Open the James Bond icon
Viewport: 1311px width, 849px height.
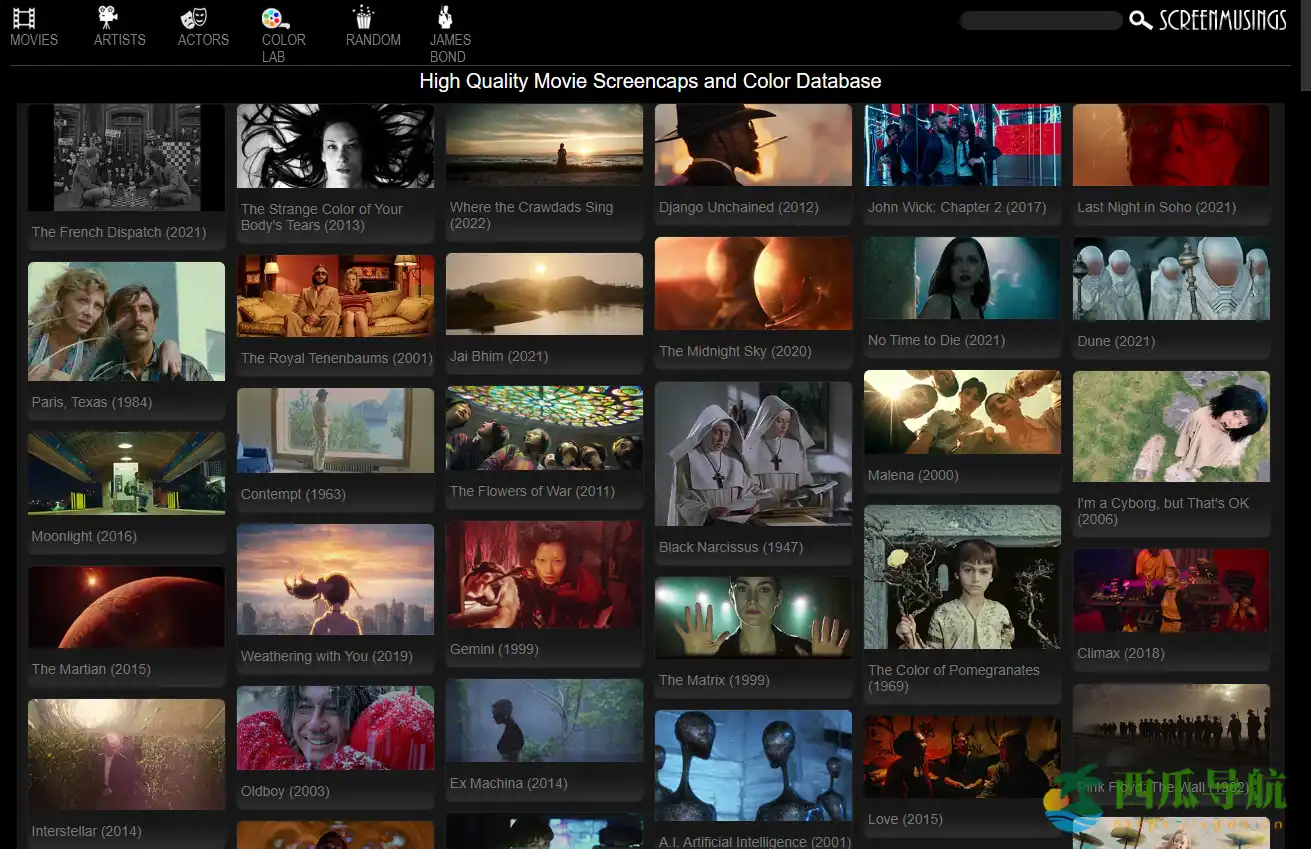click(x=445, y=17)
